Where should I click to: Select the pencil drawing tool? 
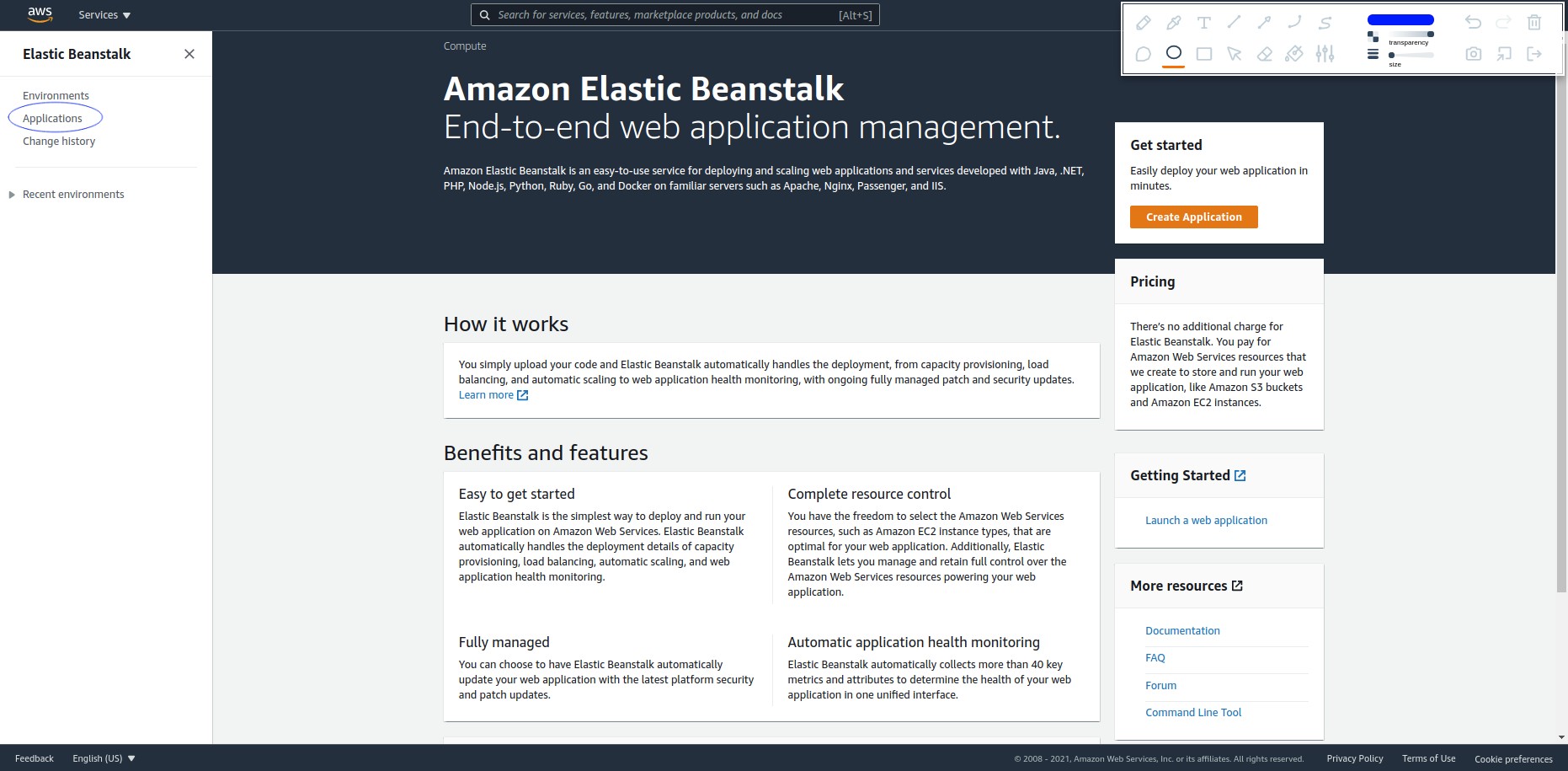click(x=1143, y=23)
